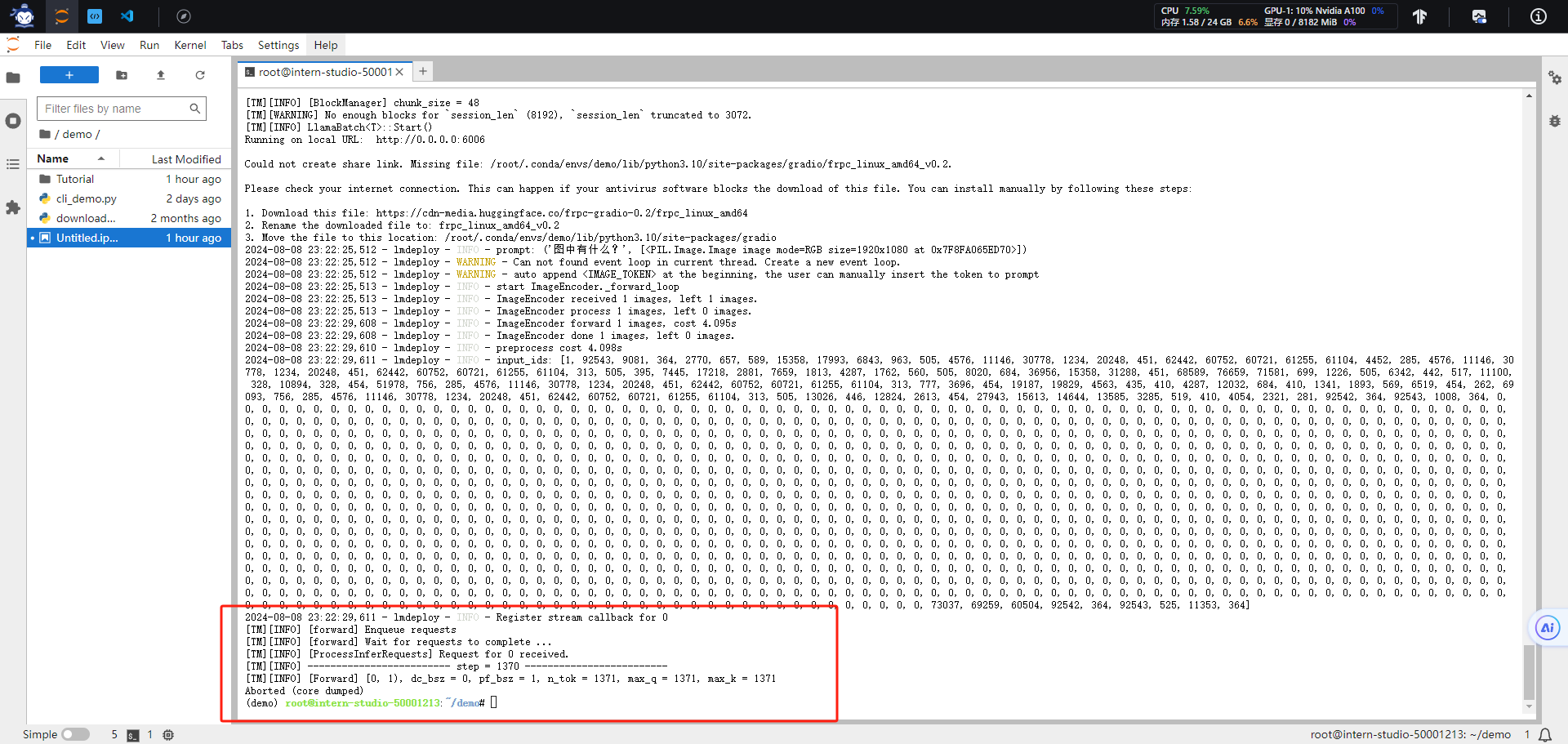Open the Kernel menu
The image size is (1568, 744).
click(x=190, y=45)
